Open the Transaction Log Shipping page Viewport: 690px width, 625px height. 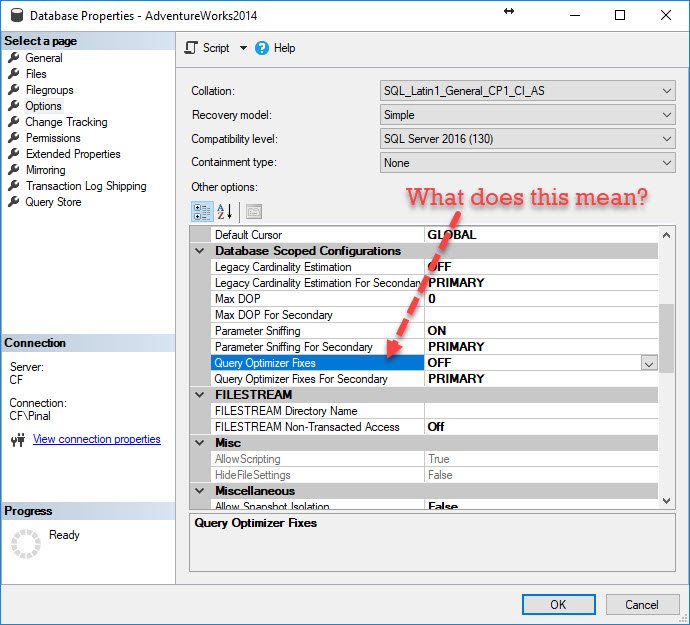pos(86,186)
